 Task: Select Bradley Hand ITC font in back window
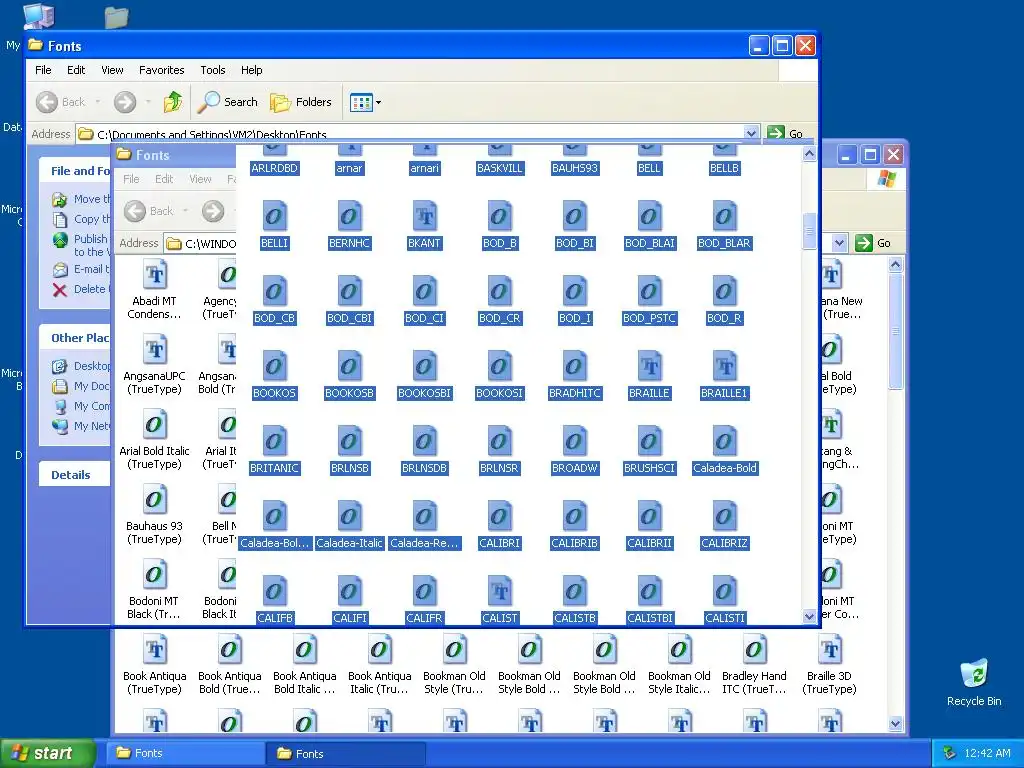[754, 651]
